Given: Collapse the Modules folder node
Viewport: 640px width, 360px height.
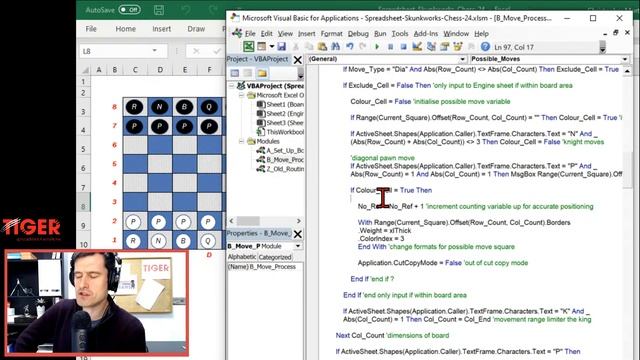Looking at the screenshot, I should (x=241, y=141).
